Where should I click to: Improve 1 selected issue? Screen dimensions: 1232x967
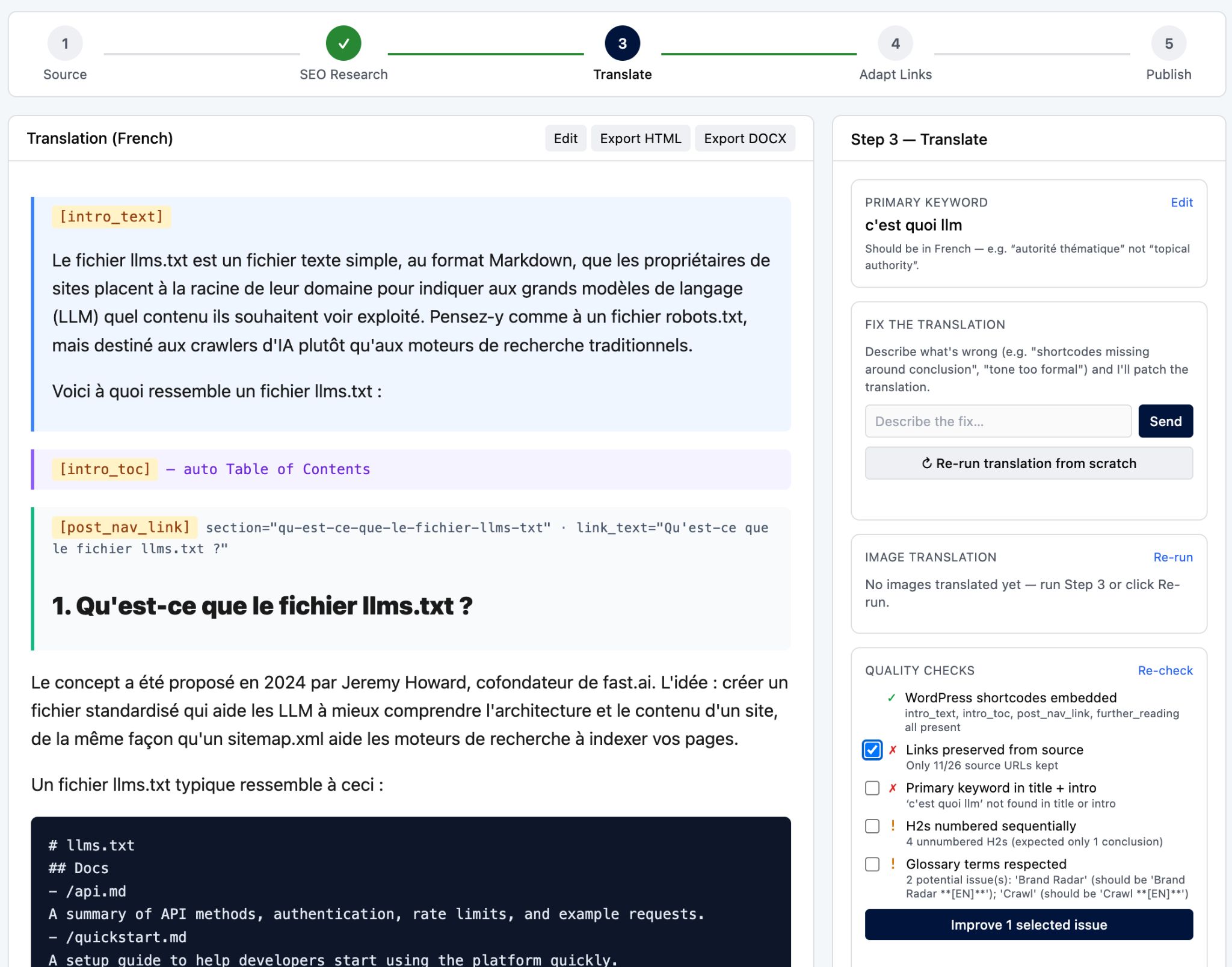pyautogui.click(x=1029, y=925)
